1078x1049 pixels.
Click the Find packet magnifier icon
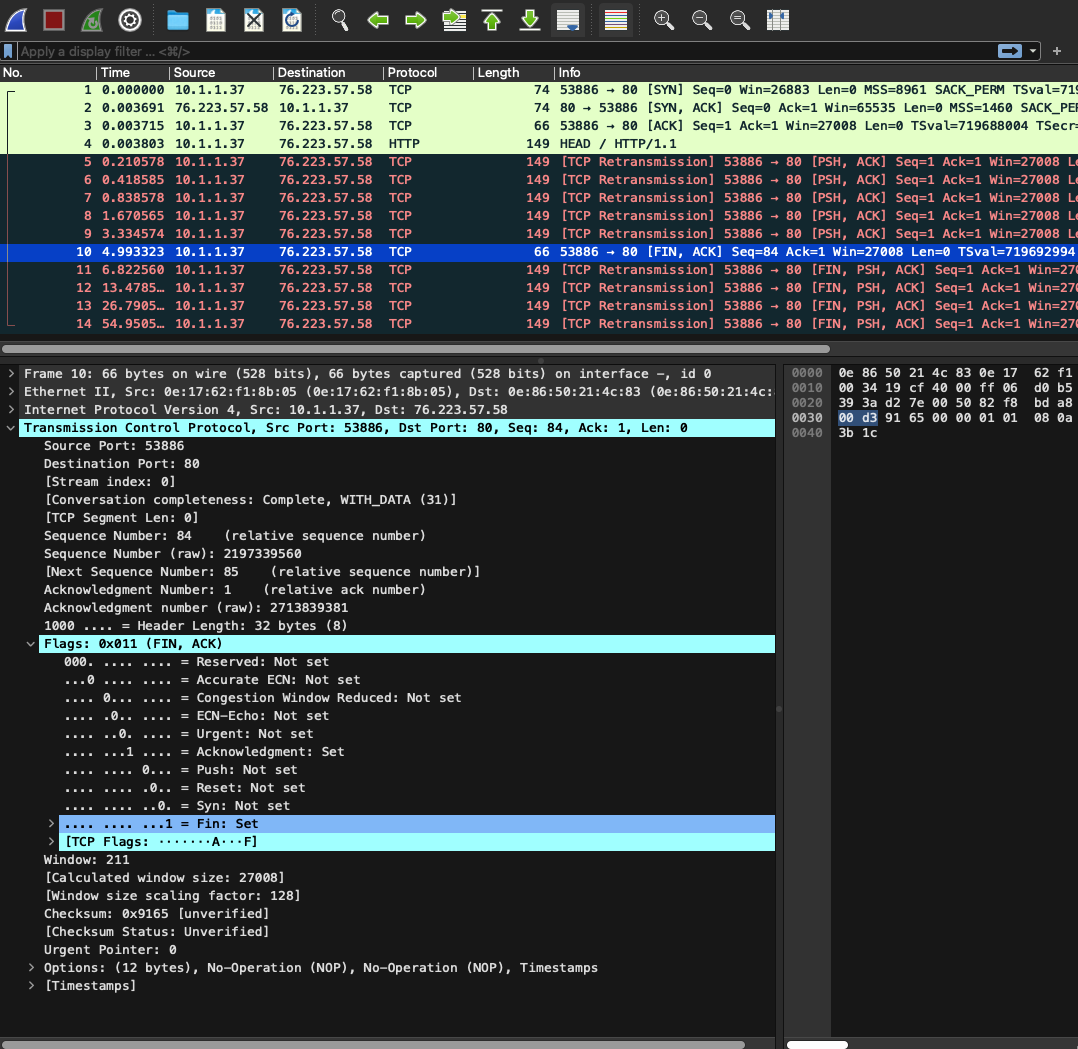[340, 19]
